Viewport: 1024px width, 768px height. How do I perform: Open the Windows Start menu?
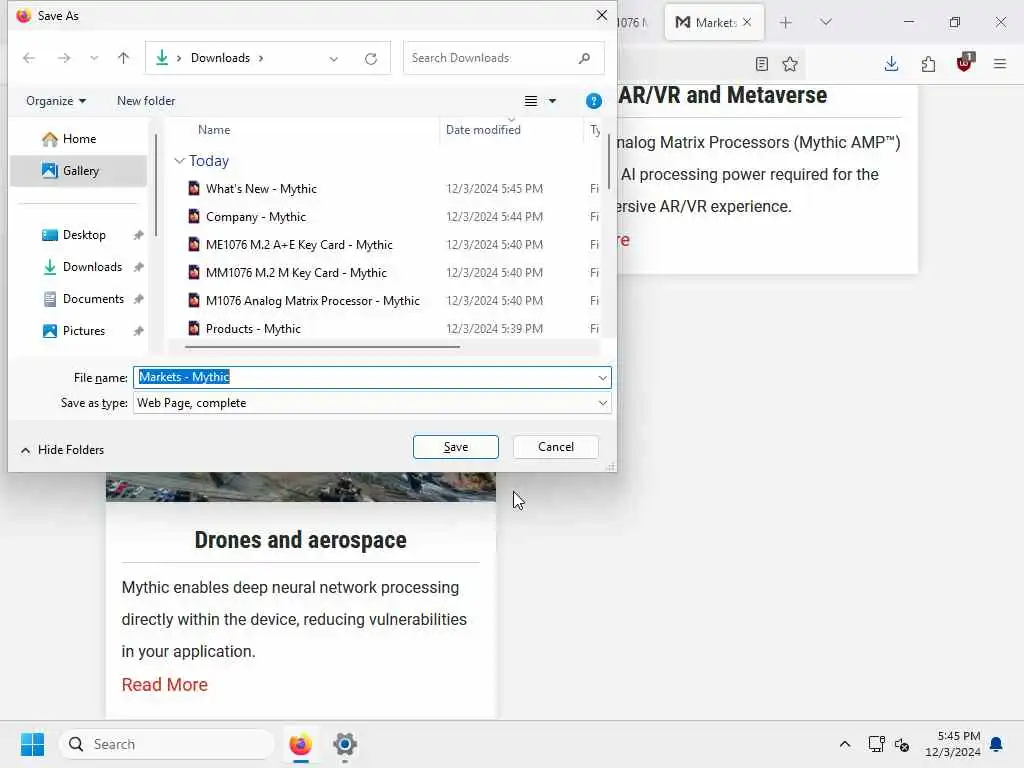pos(33,744)
